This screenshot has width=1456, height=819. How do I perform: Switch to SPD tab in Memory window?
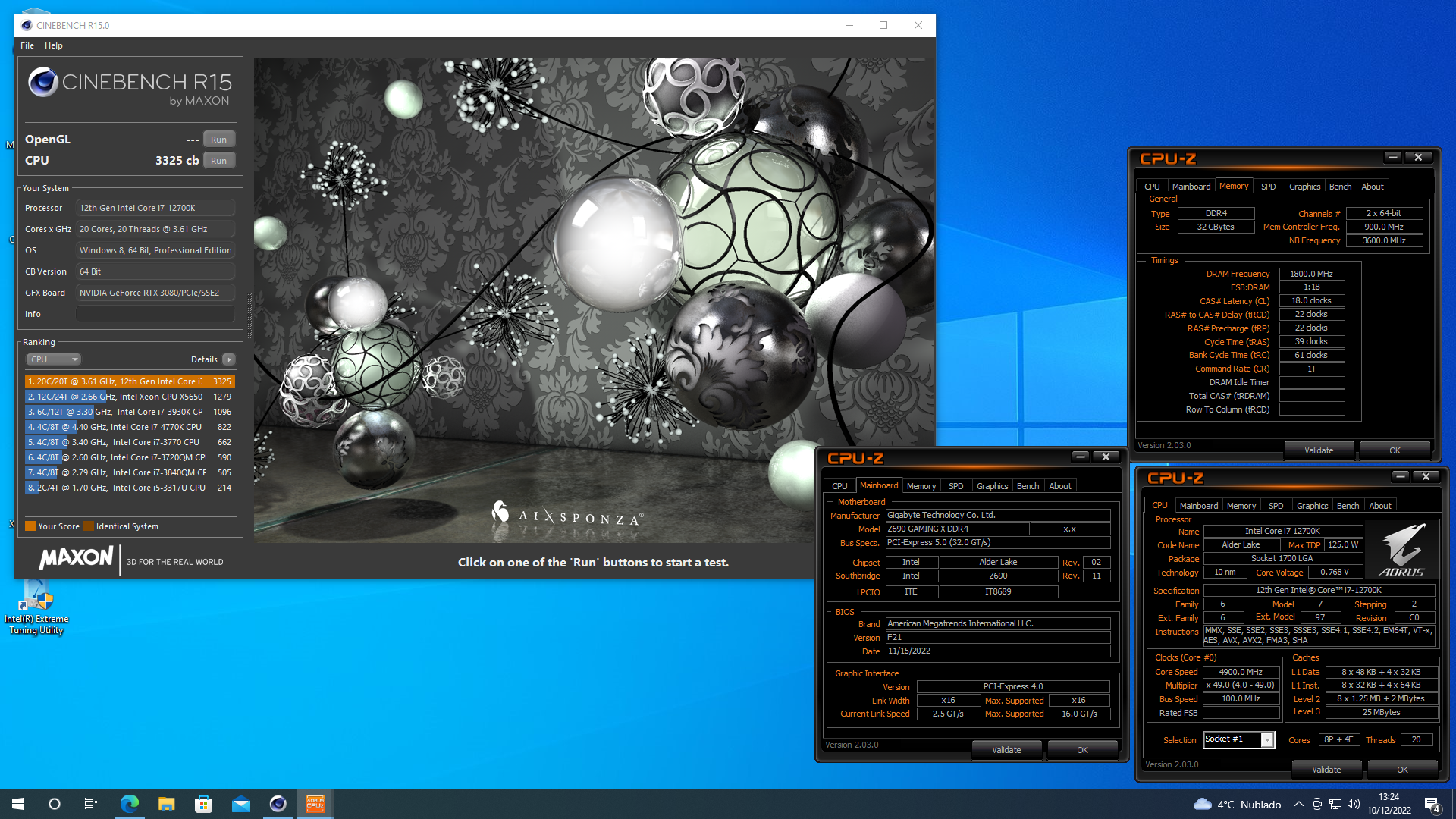point(1268,187)
